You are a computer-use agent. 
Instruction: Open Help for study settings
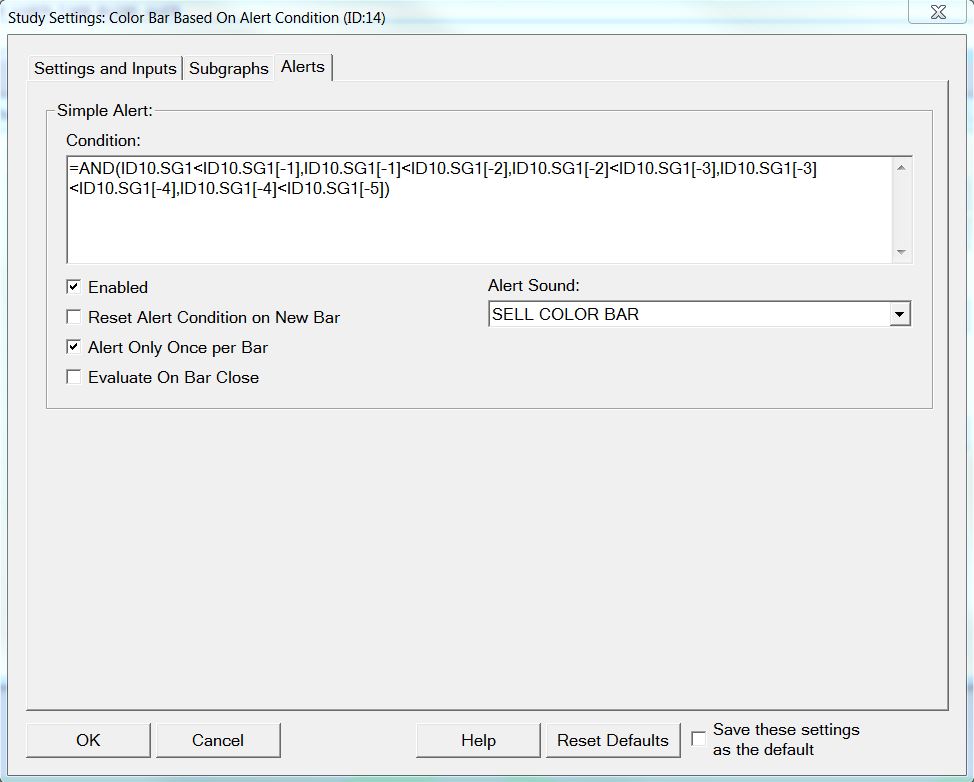pyautogui.click(x=478, y=740)
